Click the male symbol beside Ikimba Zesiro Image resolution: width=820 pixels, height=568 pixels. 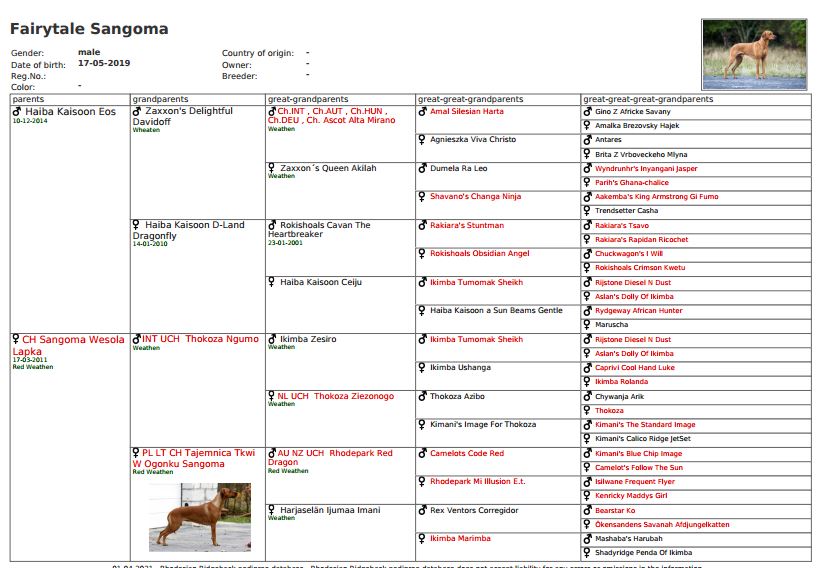tap(272, 339)
